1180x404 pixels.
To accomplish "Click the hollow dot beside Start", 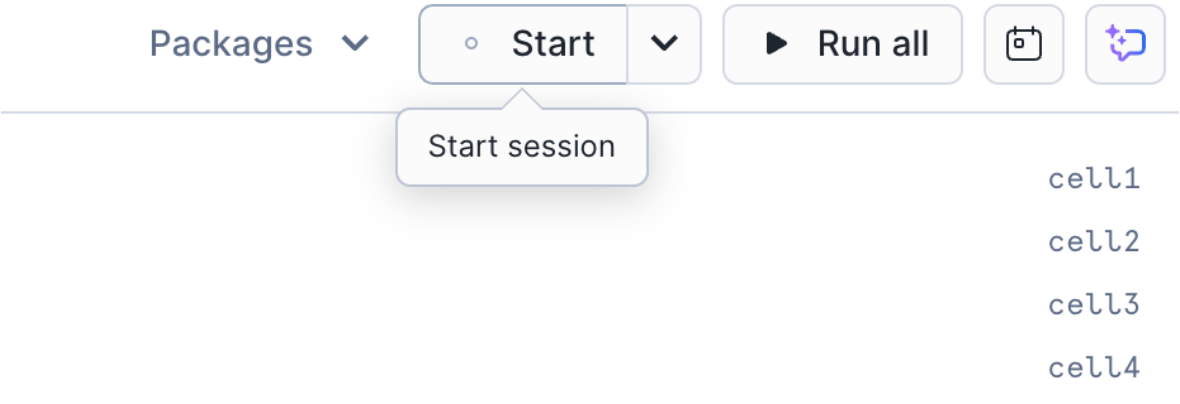I will (x=472, y=44).
